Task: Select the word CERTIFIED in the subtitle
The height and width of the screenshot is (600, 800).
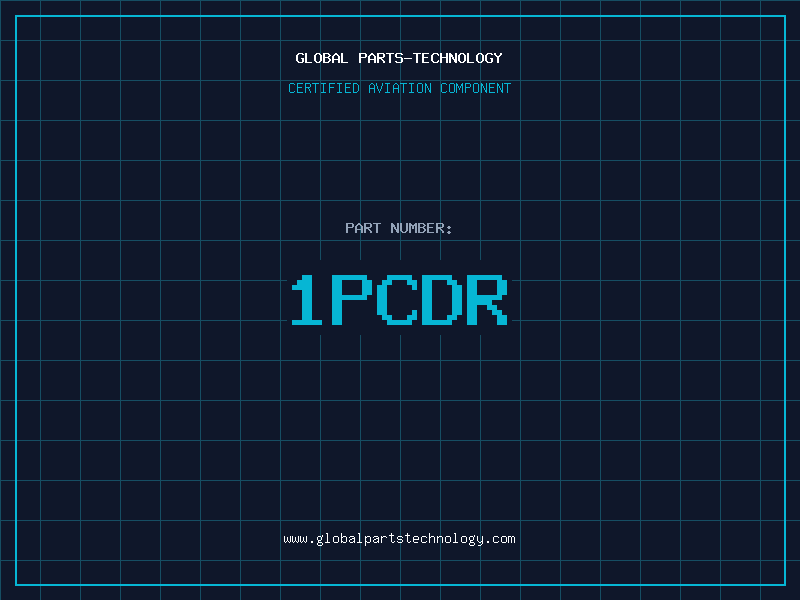Action: pos(324,88)
